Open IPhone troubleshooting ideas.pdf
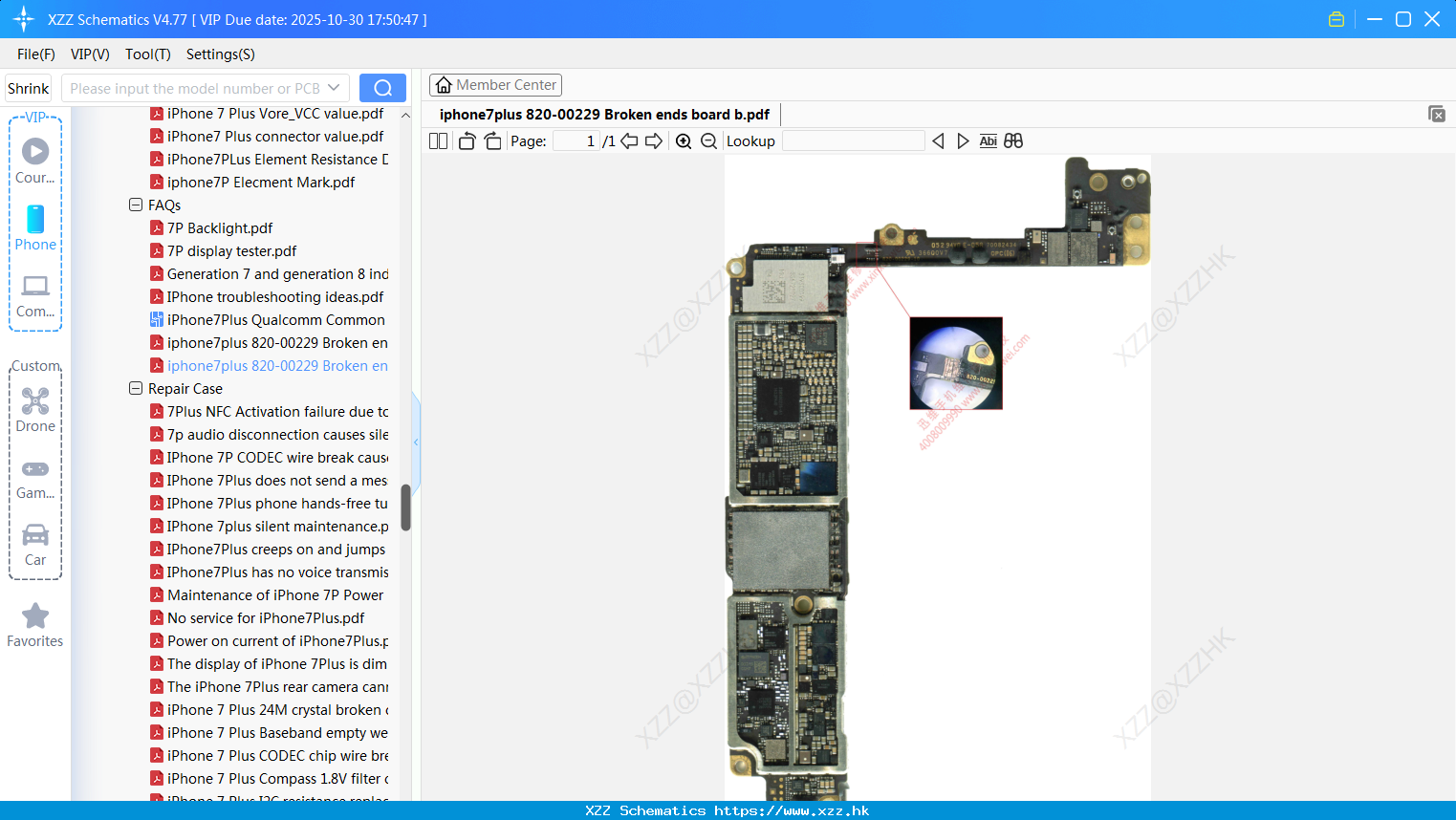 pyautogui.click(x=275, y=296)
